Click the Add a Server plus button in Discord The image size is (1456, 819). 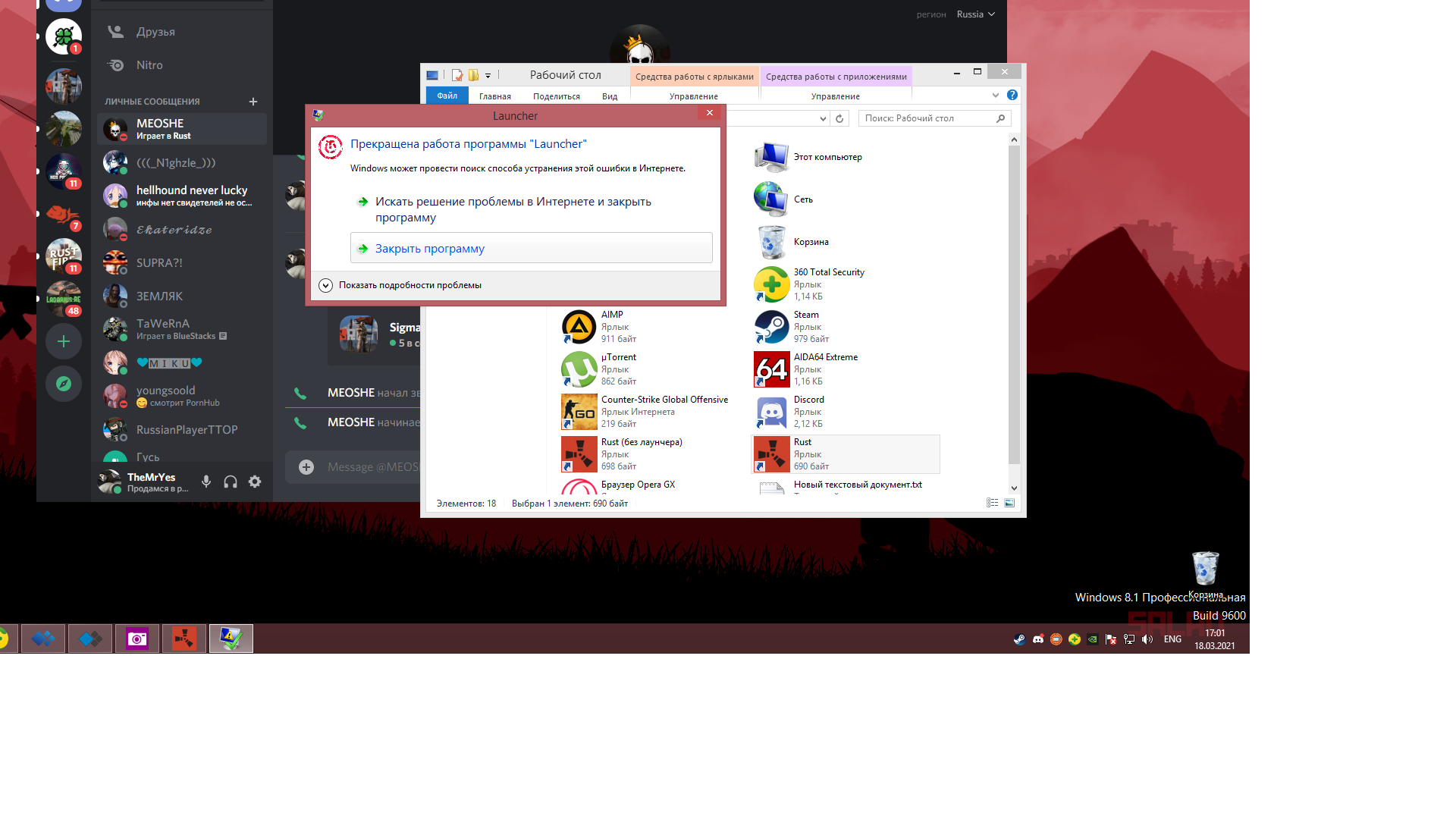pyautogui.click(x=64, y=341)
